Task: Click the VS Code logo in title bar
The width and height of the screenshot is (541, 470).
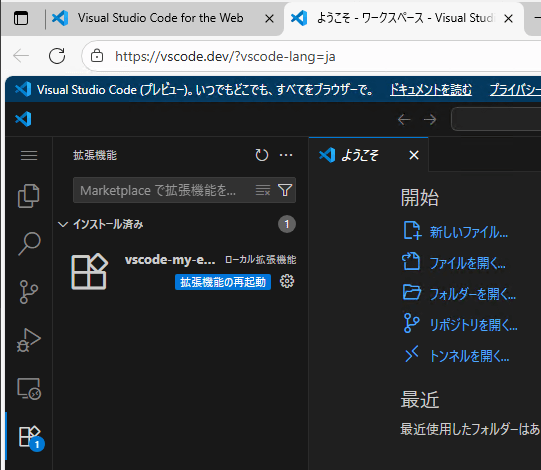Action: pyautogui.click(x=23, y=119)
